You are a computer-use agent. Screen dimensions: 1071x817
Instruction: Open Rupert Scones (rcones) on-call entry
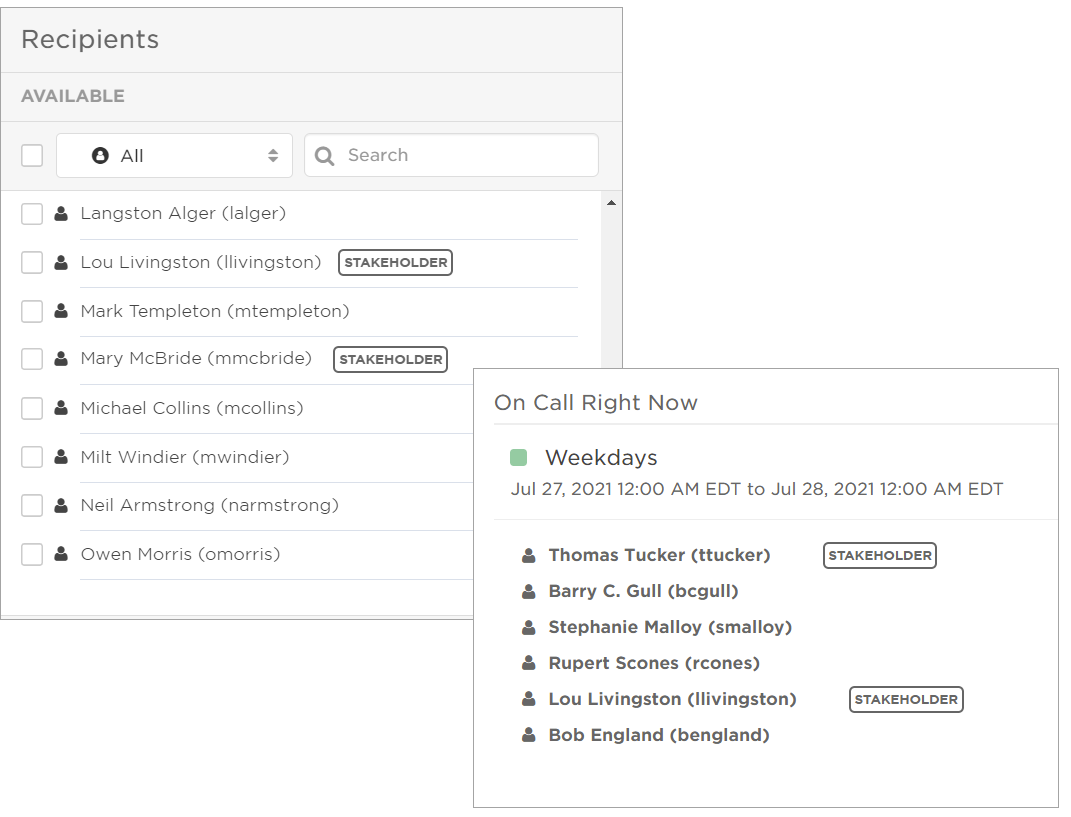point(654,663)
